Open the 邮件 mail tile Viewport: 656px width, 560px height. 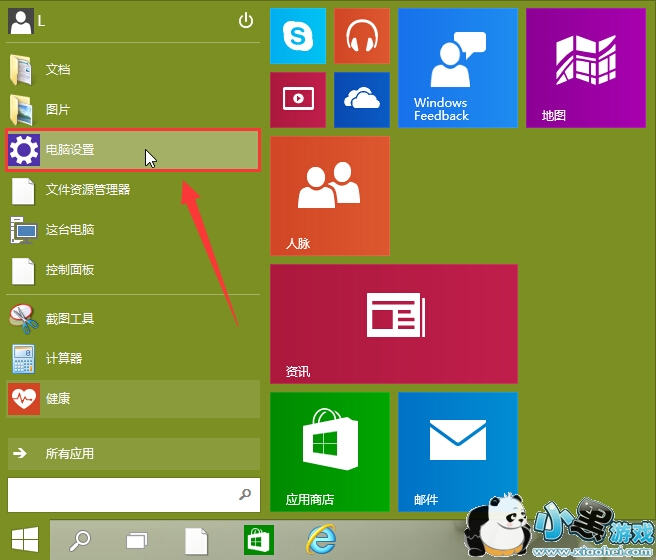458,452
